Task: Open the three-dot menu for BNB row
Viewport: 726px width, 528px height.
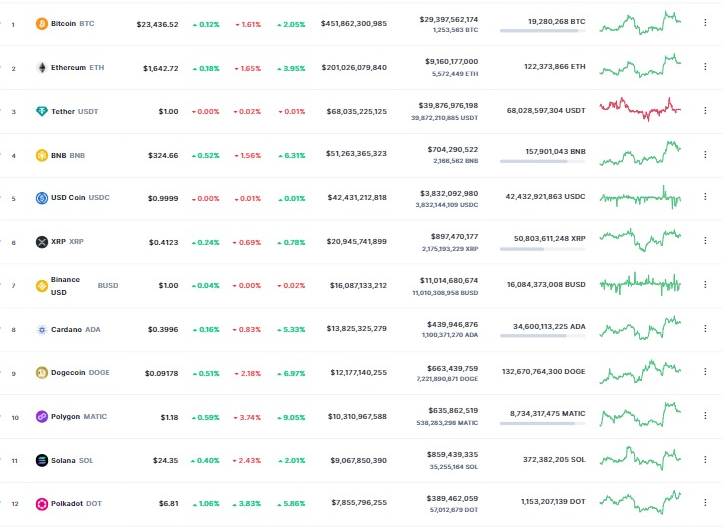Action: [705, 154]
